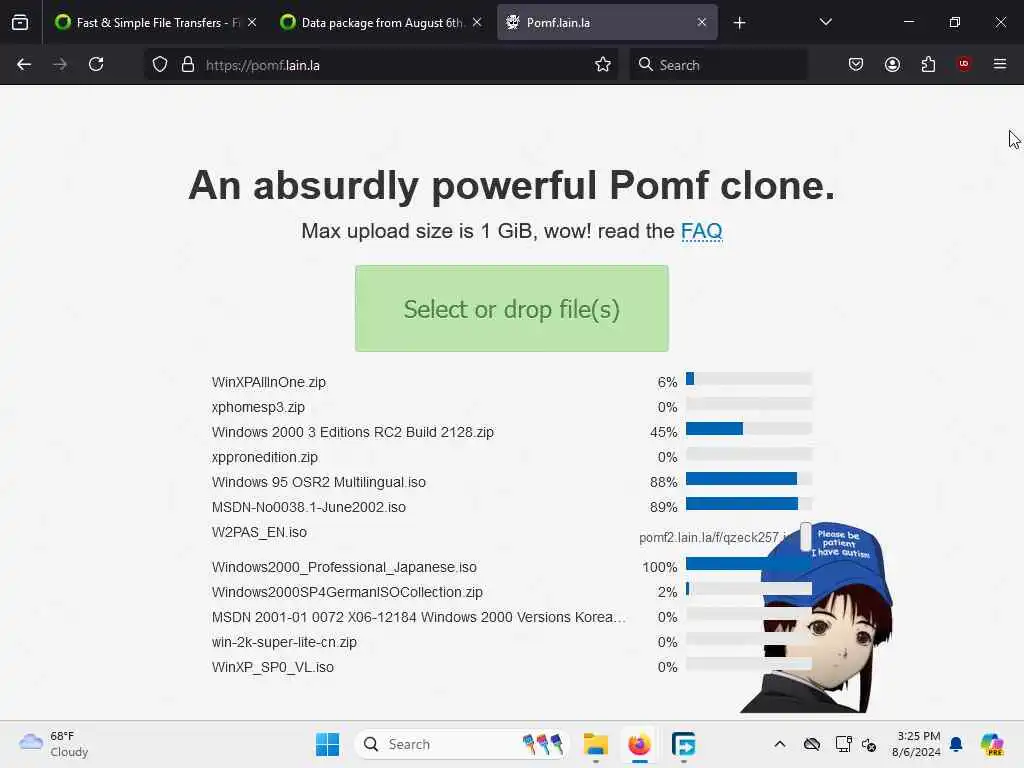Bookmark this page with the star

click(x=603, y=65)
